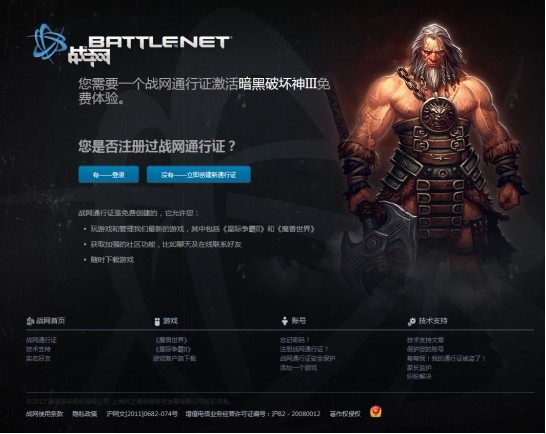Open the 《星际争霸II》 footer link
Image resolution: width=546 pixels, height=434 pixels.
pos(173,349)
